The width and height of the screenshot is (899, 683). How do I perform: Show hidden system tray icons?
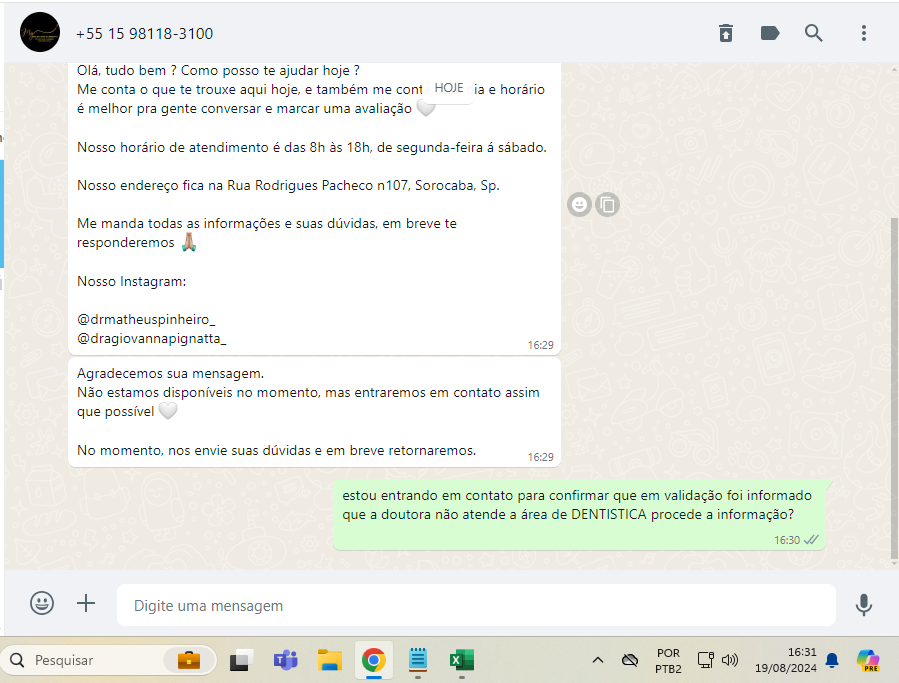(597, 660)
